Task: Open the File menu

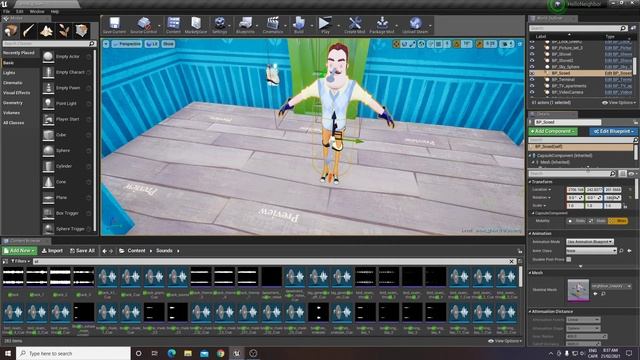Action: point(7,11)
